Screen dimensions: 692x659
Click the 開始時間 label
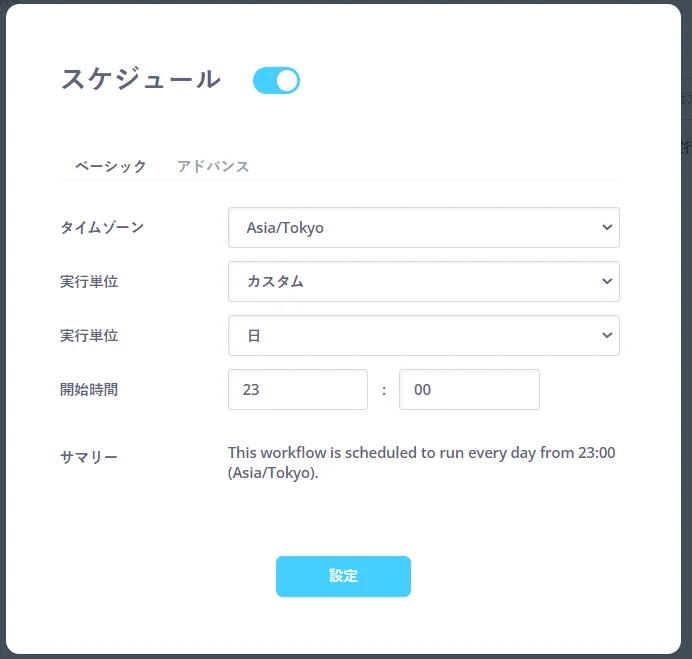[x=89, y=390]
